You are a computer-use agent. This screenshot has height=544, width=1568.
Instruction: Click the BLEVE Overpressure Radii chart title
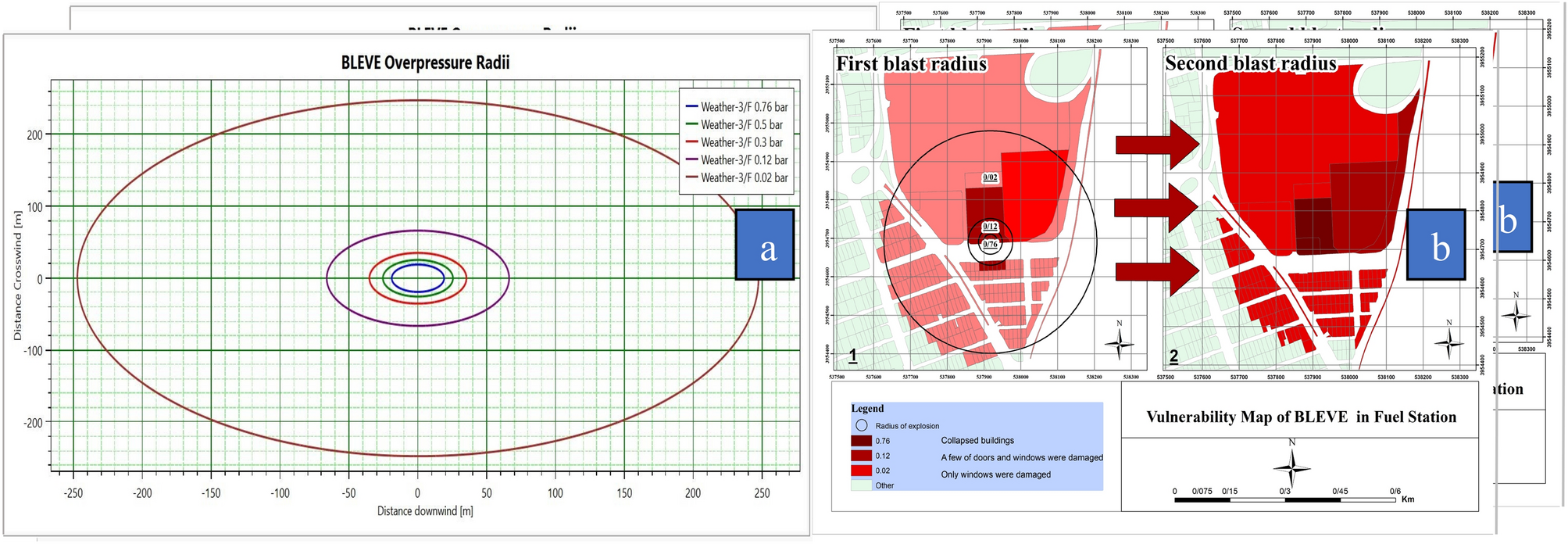(x=425, y=63)
